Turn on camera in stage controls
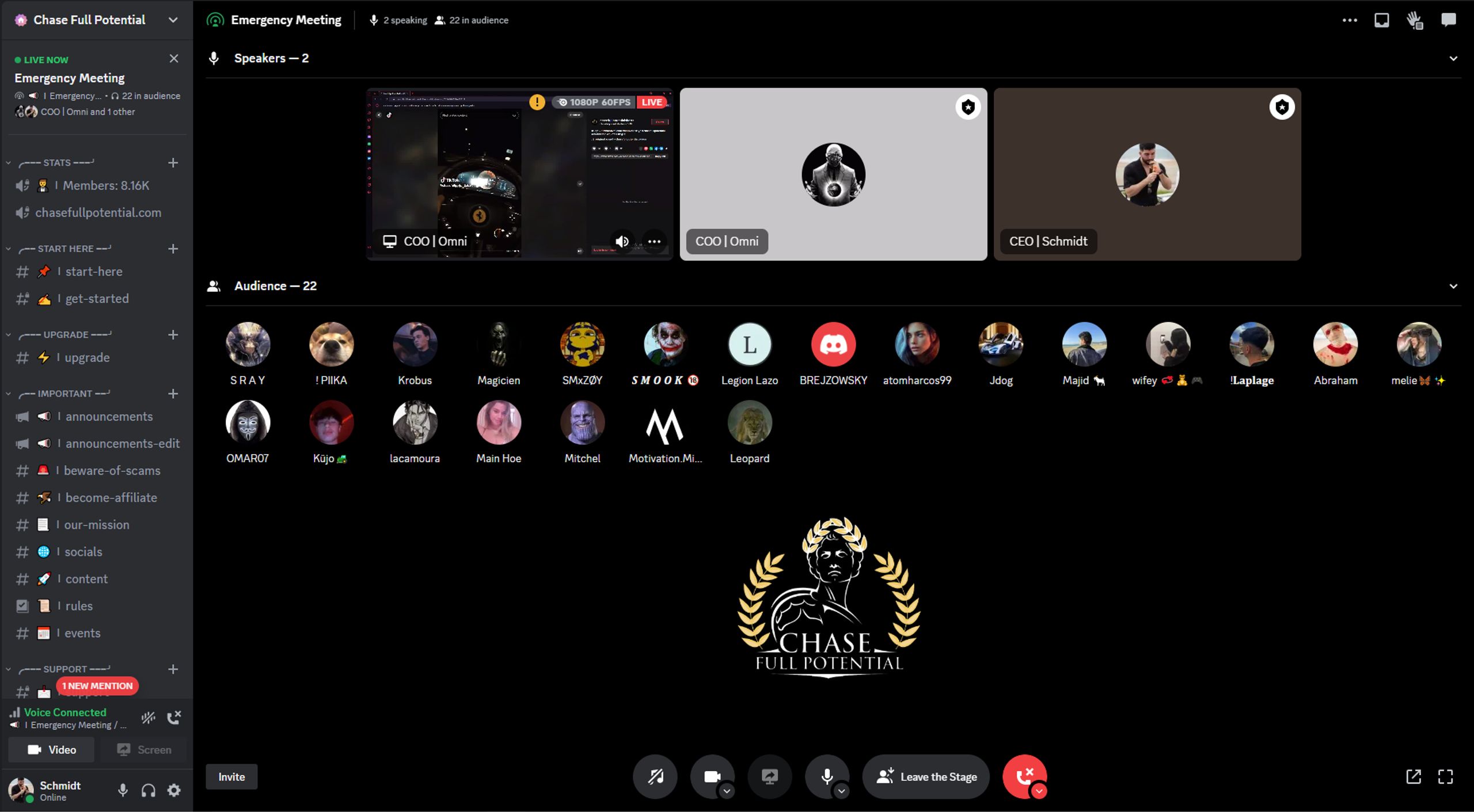Viewport: 1474px width, 812px height. [712, 777]
